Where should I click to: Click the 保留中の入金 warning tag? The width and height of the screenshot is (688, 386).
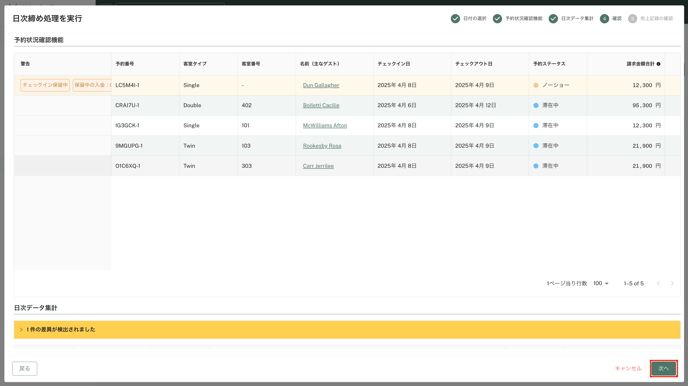click(x=92, y=85)
